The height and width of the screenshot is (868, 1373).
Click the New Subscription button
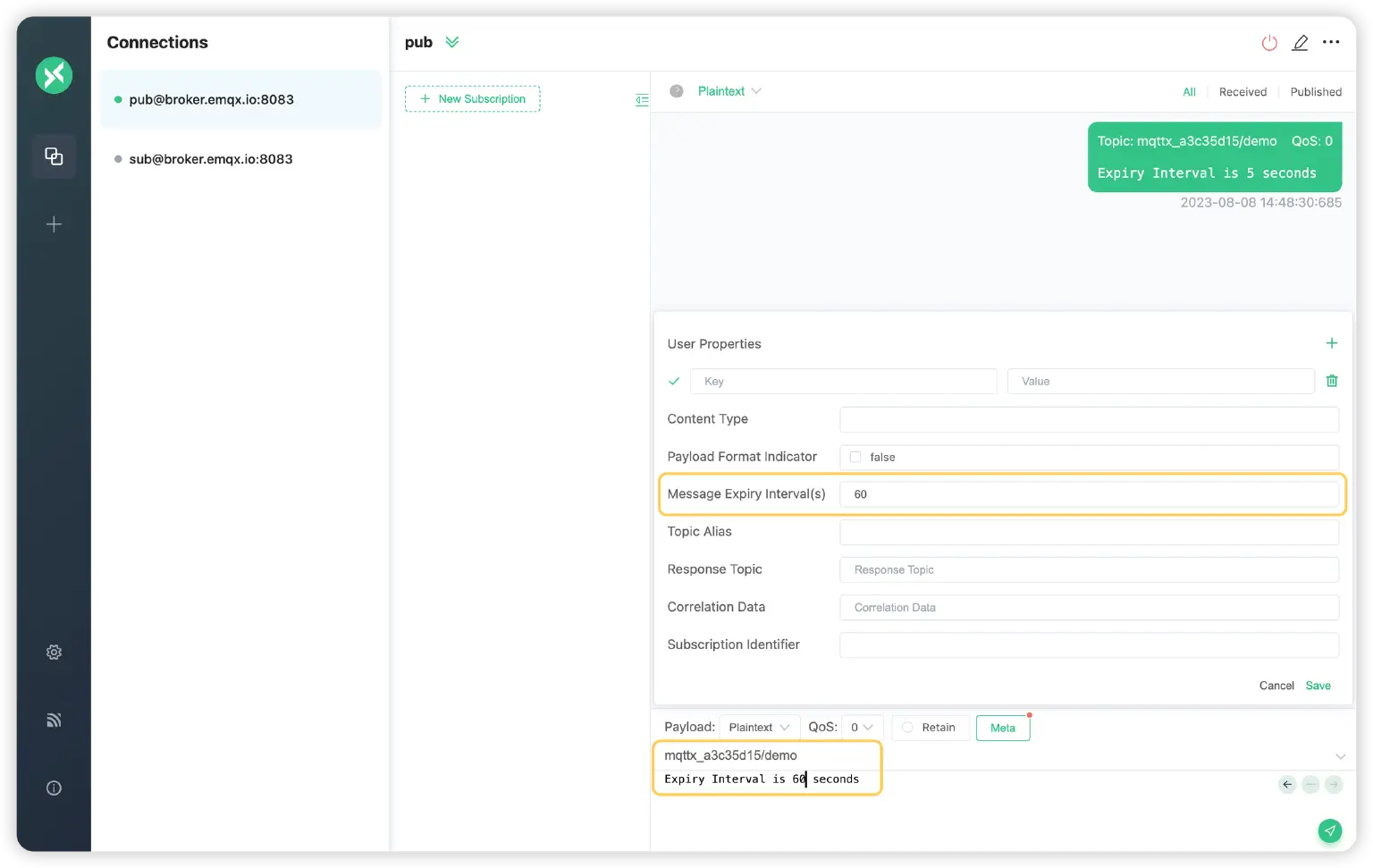(x=472, y=99)
